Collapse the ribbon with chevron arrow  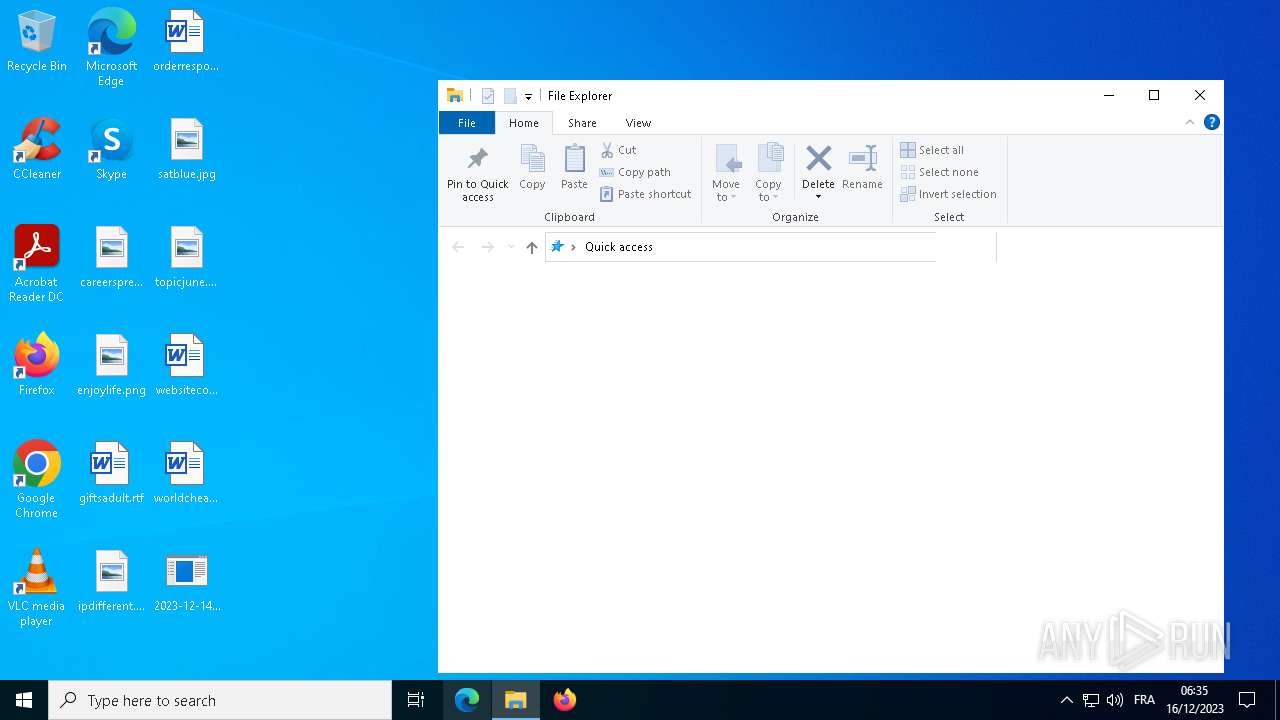click(x=1190, y=122)
